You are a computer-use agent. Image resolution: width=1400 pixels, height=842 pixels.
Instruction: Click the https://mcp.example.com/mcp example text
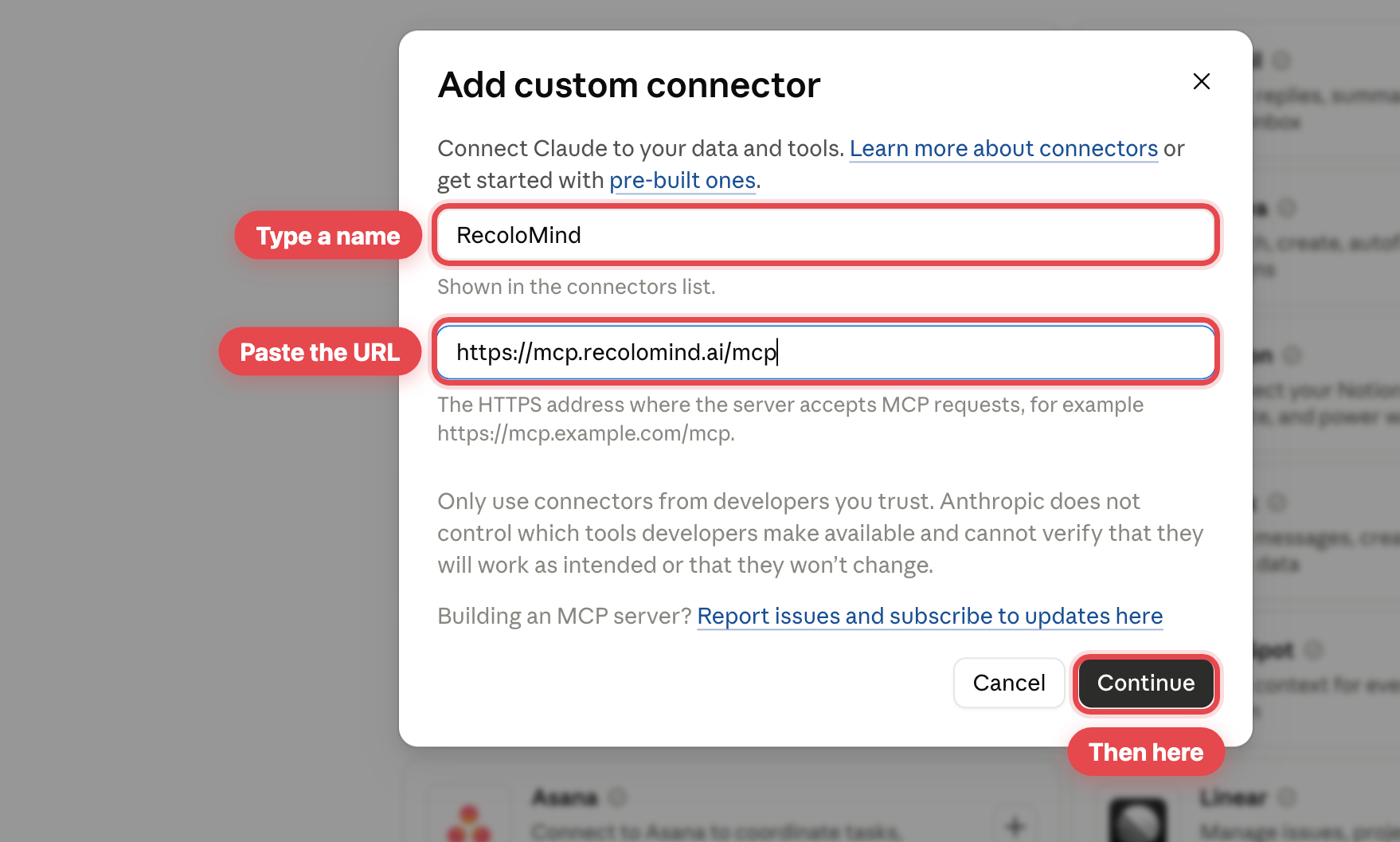point(585,434)
